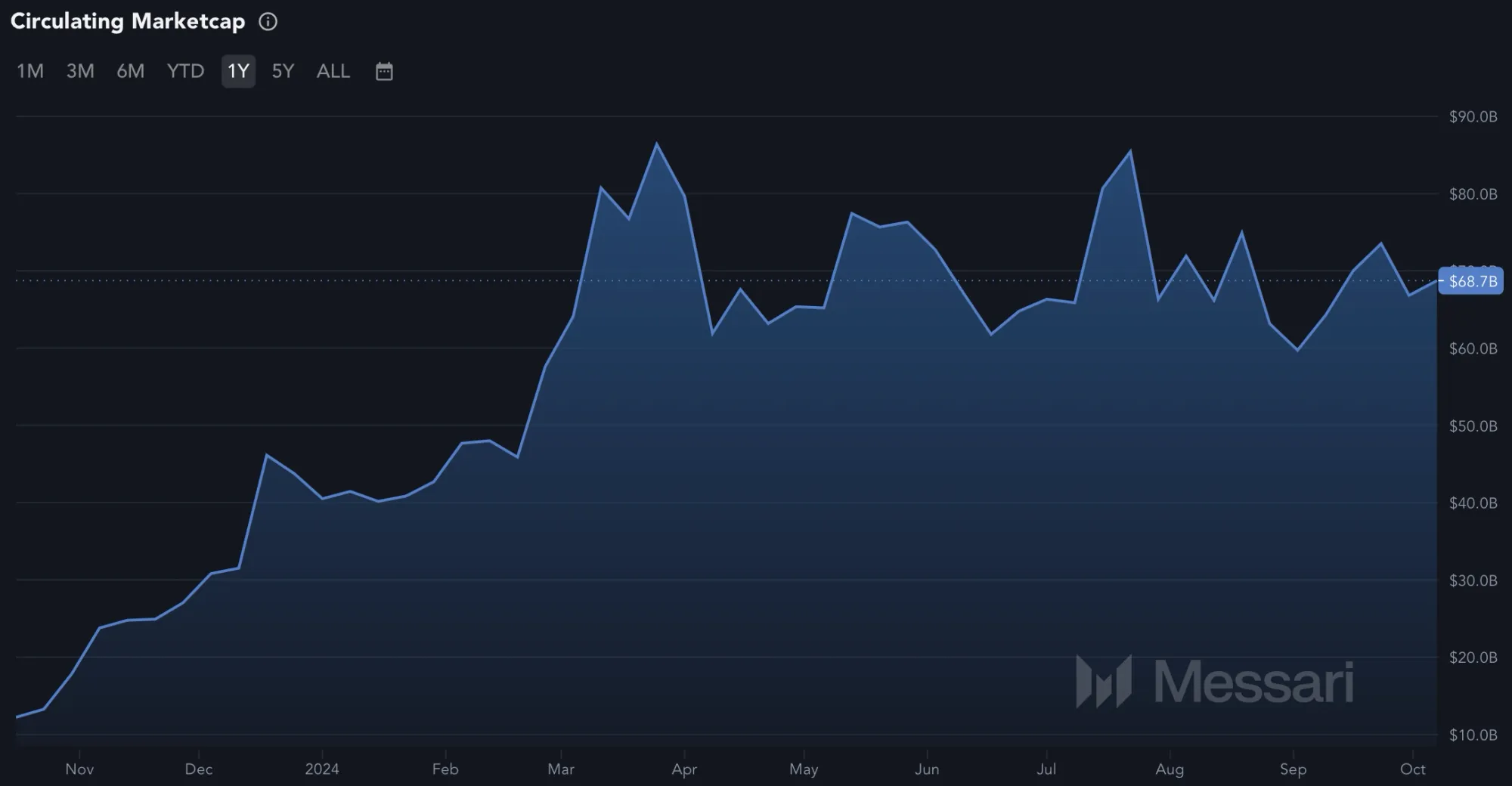The image size is (1512, 786).
Task: Click the $50.0B axis label
Action: pyautogui.click(x=1473, y=426)
